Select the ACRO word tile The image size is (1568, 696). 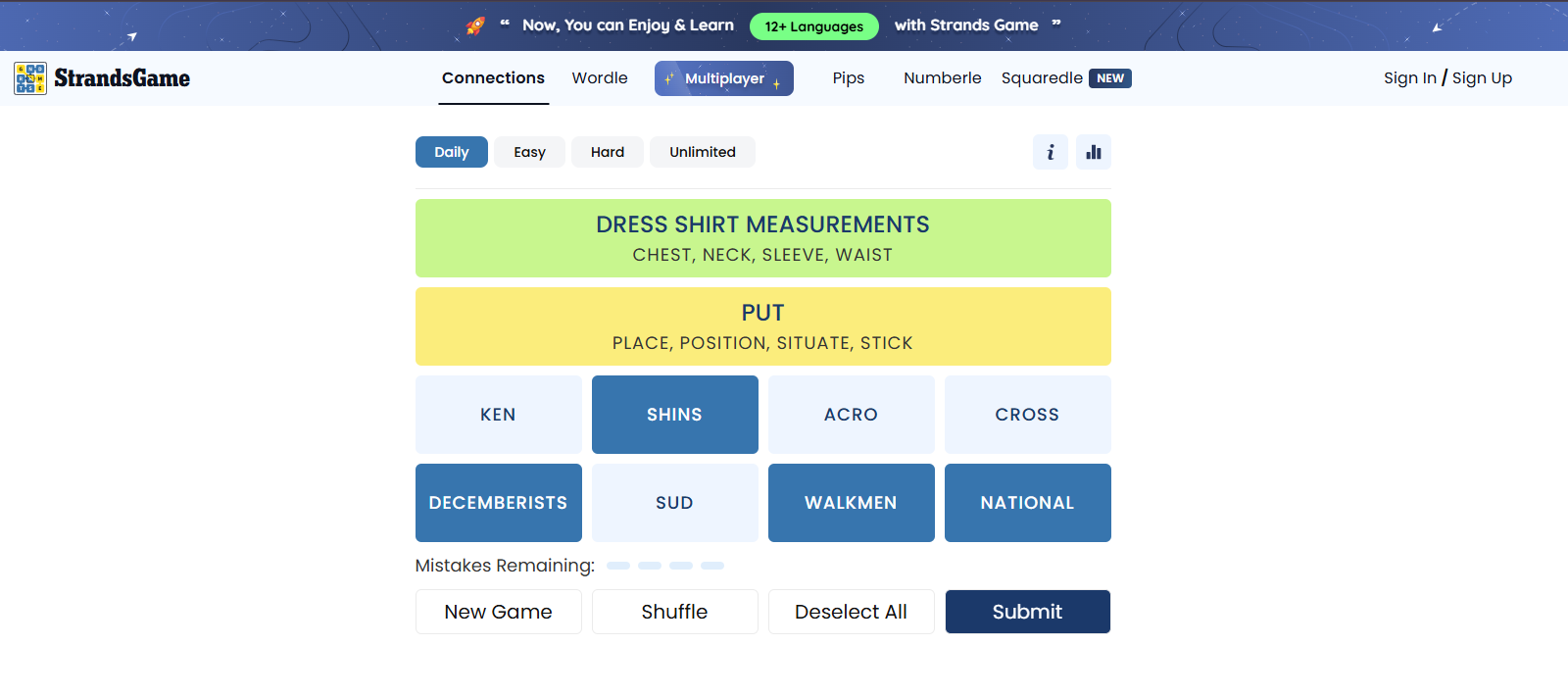click(852, 415)
